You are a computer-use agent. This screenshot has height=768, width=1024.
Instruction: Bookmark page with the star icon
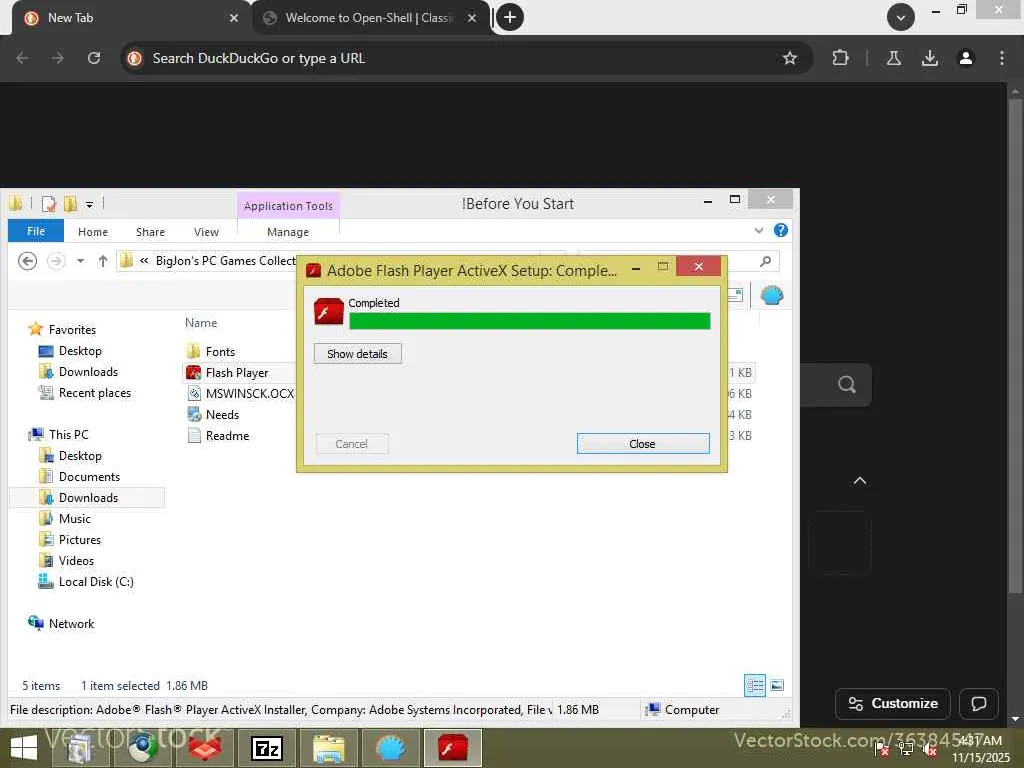point(790,58)
